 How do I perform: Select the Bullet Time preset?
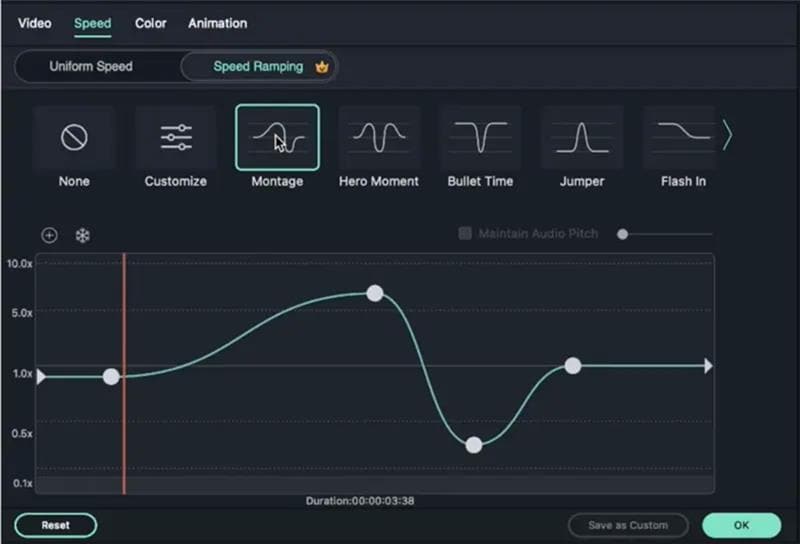coord(481,137)
